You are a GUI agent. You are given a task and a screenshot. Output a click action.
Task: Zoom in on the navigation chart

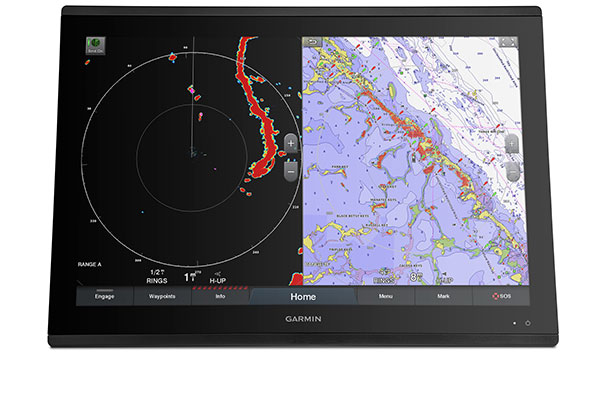[x=512, y=144]
